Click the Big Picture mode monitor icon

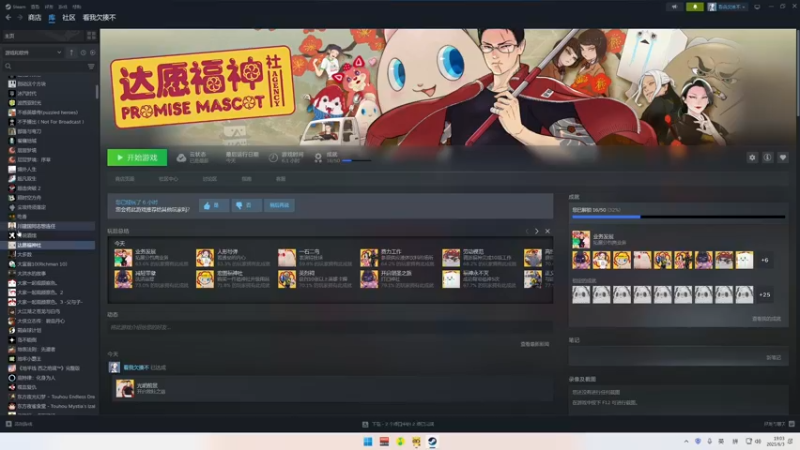pos(757,7)
